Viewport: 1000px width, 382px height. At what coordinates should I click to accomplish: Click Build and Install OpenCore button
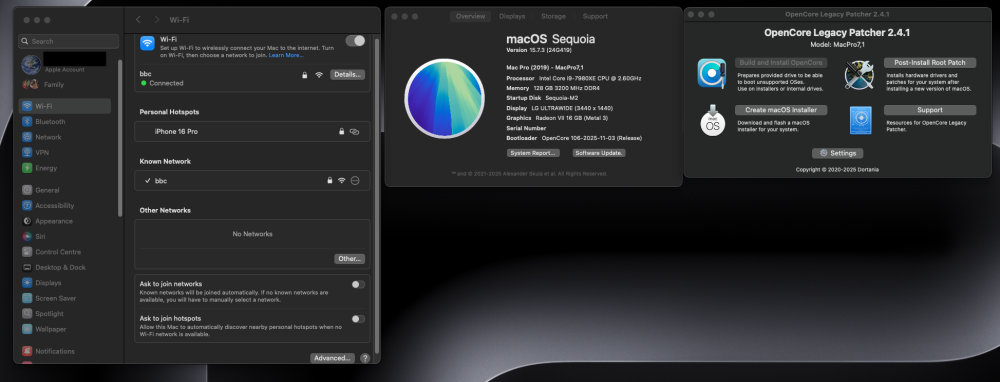point(781,62)
